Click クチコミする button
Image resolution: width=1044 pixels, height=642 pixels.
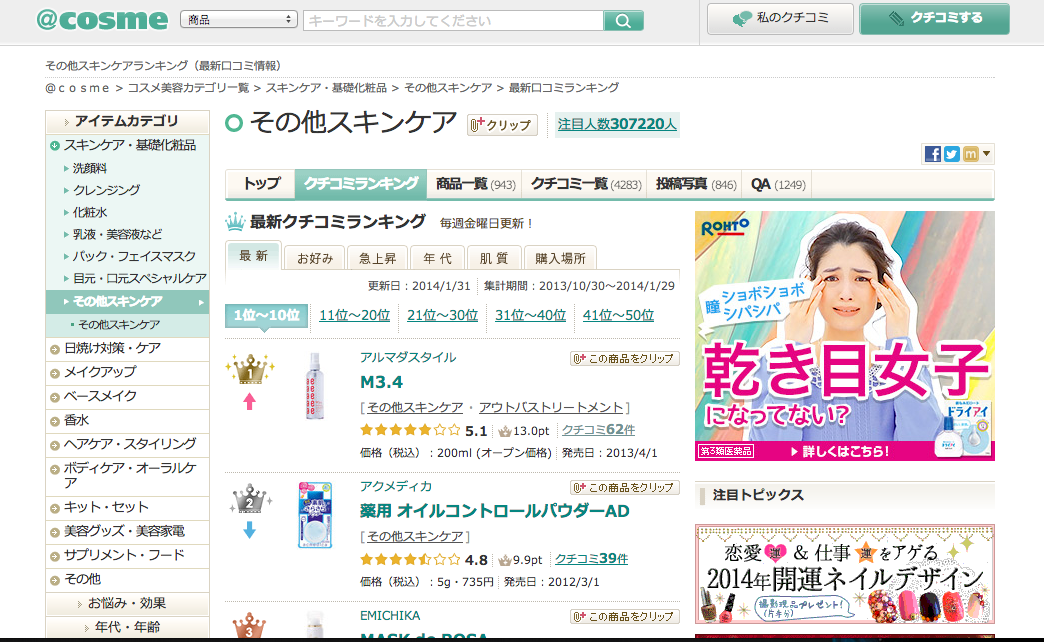tap(934, 19)
